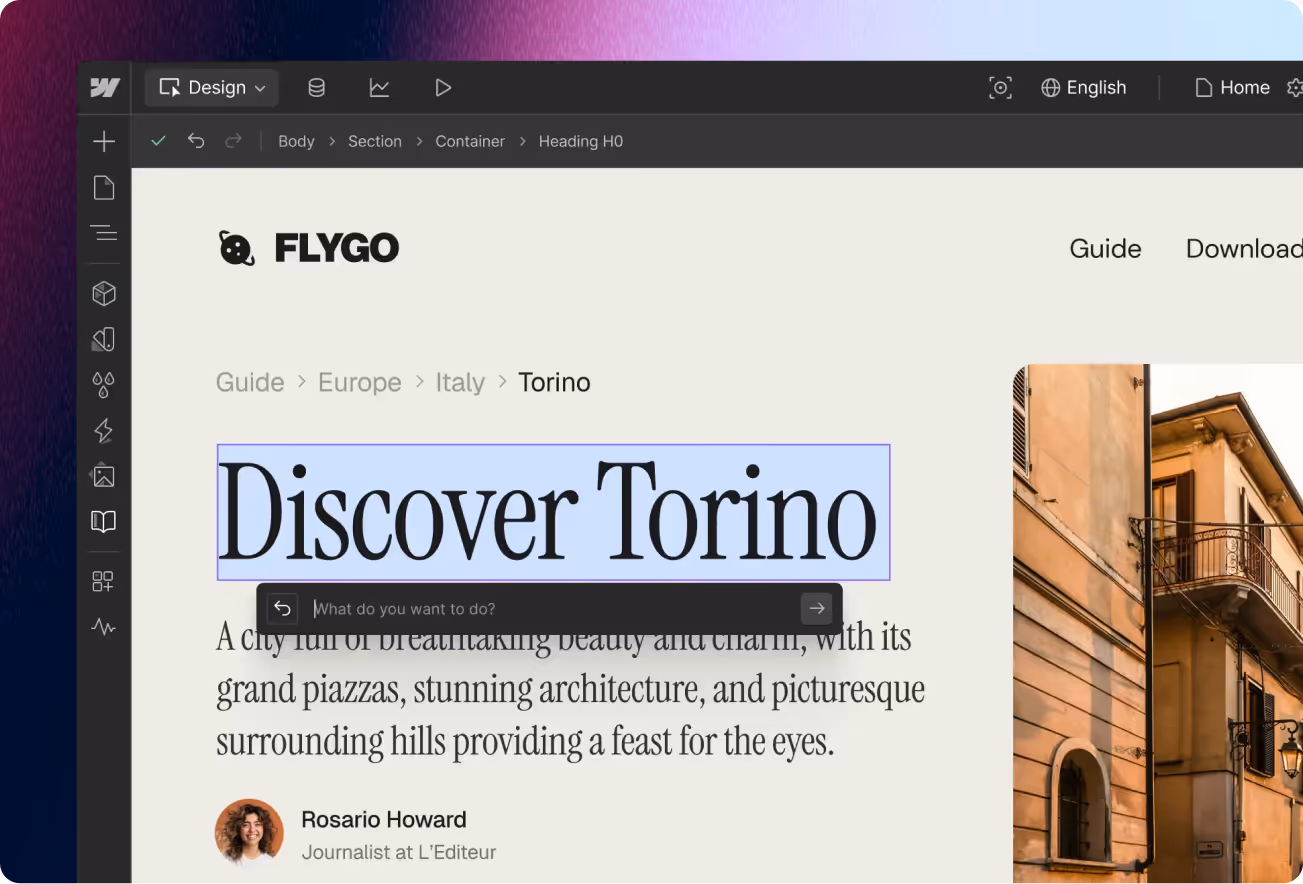Open the Assets image icon

click(104, 476)
